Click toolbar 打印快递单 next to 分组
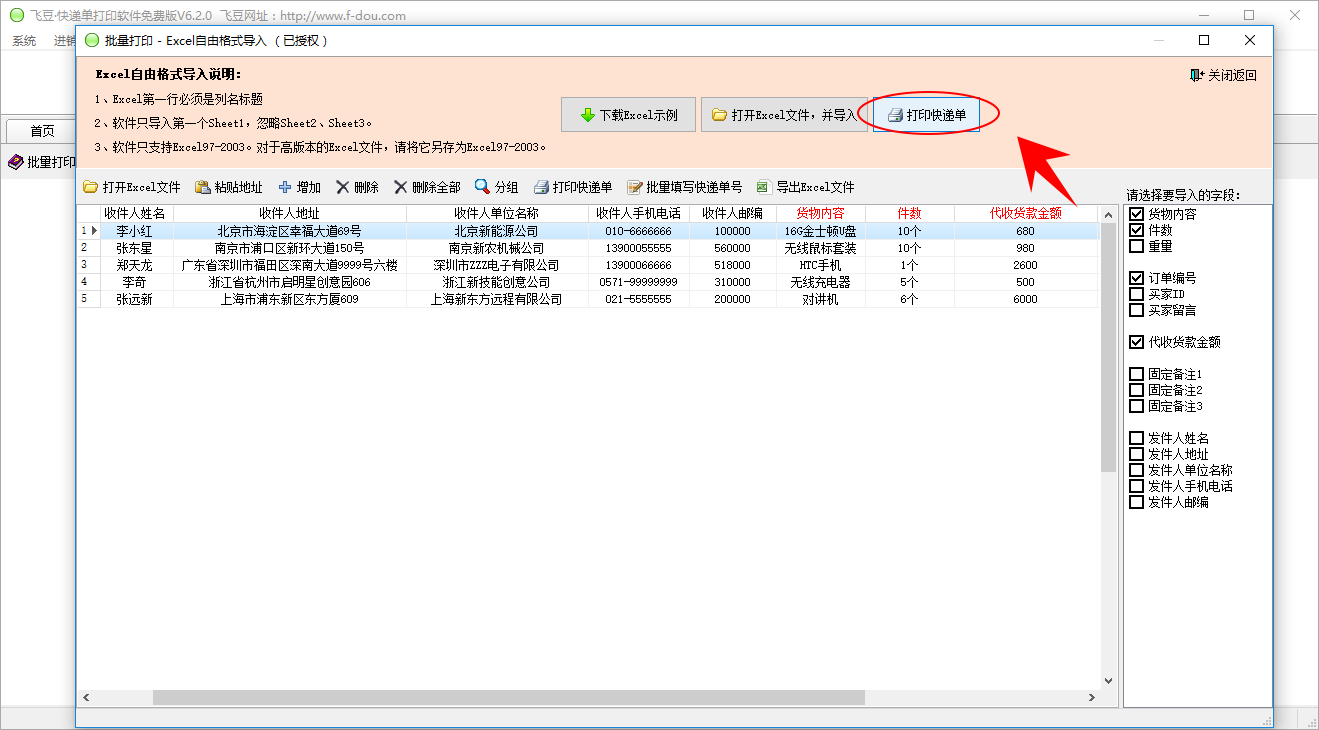Image resolution: width=1319 pixels, height=730 pixels. [x=573, y=187]
